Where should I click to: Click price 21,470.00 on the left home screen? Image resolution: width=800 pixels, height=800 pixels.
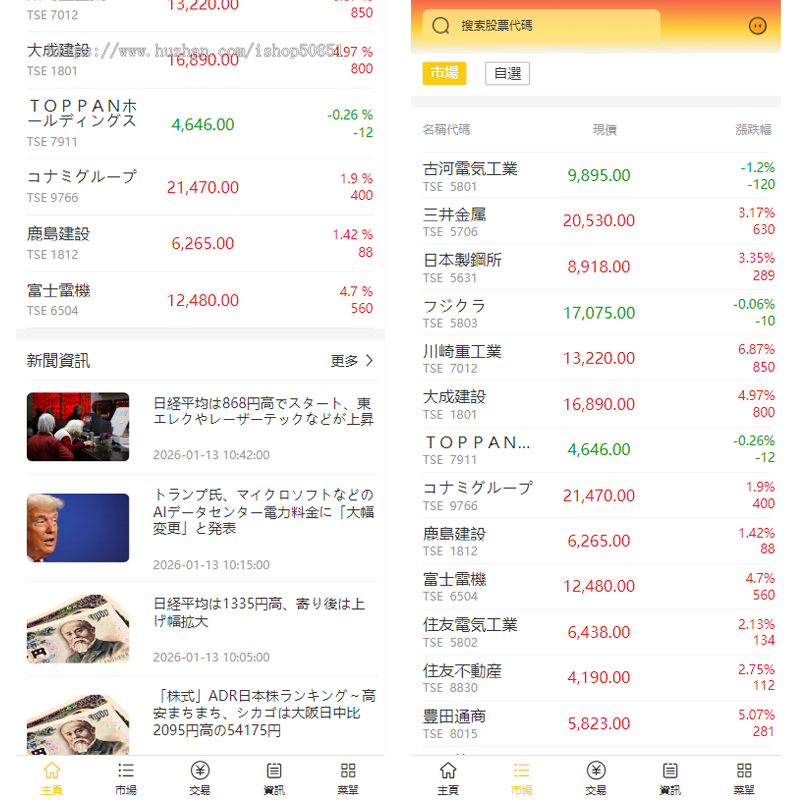[x=203, y=187]
